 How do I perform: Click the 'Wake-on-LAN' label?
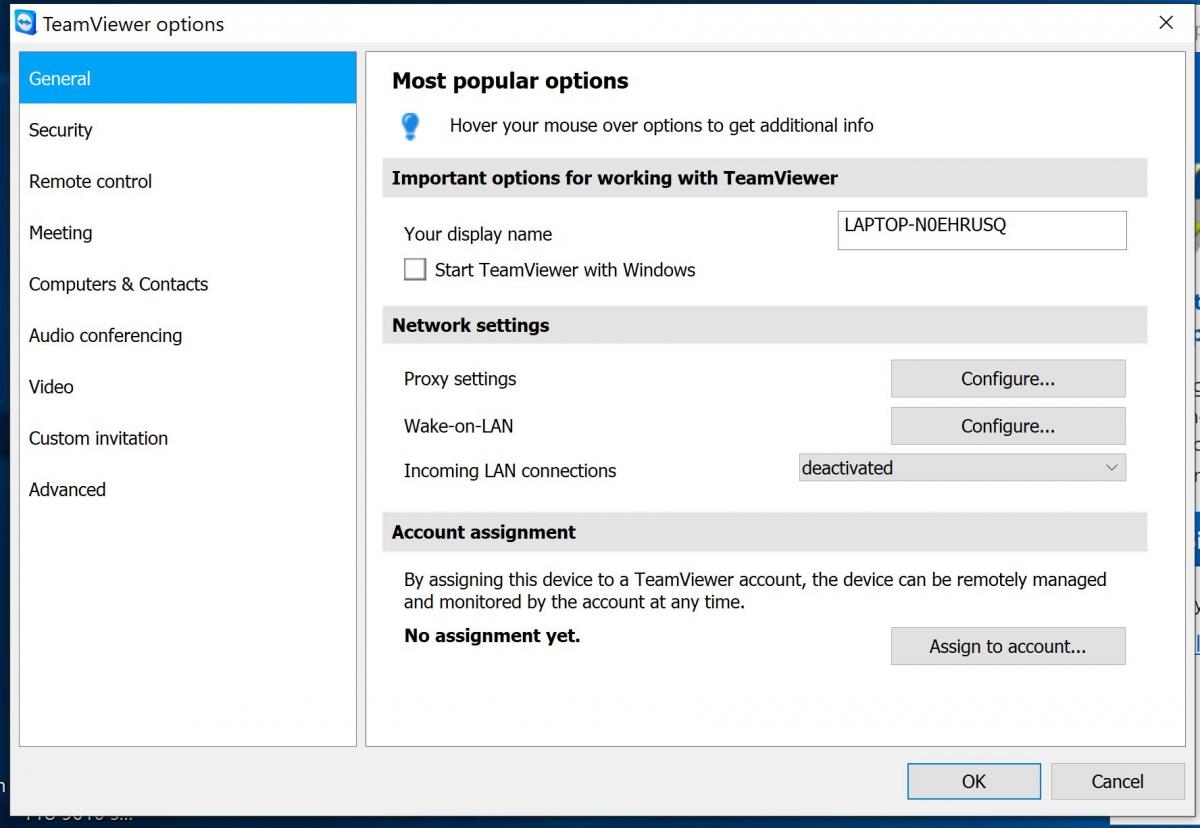click(458, 426)
